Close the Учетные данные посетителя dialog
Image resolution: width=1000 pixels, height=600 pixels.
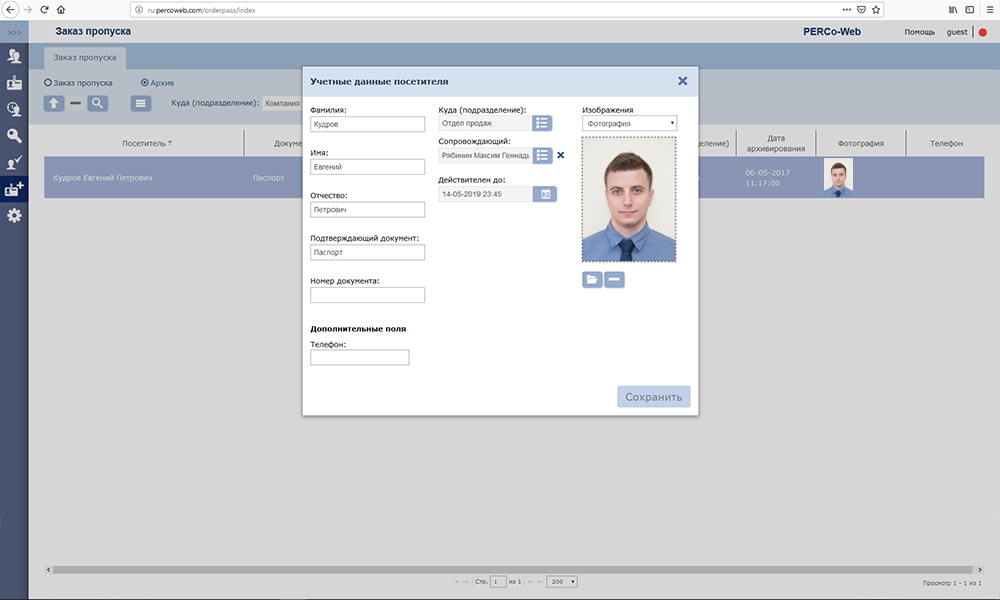(683, 81)
